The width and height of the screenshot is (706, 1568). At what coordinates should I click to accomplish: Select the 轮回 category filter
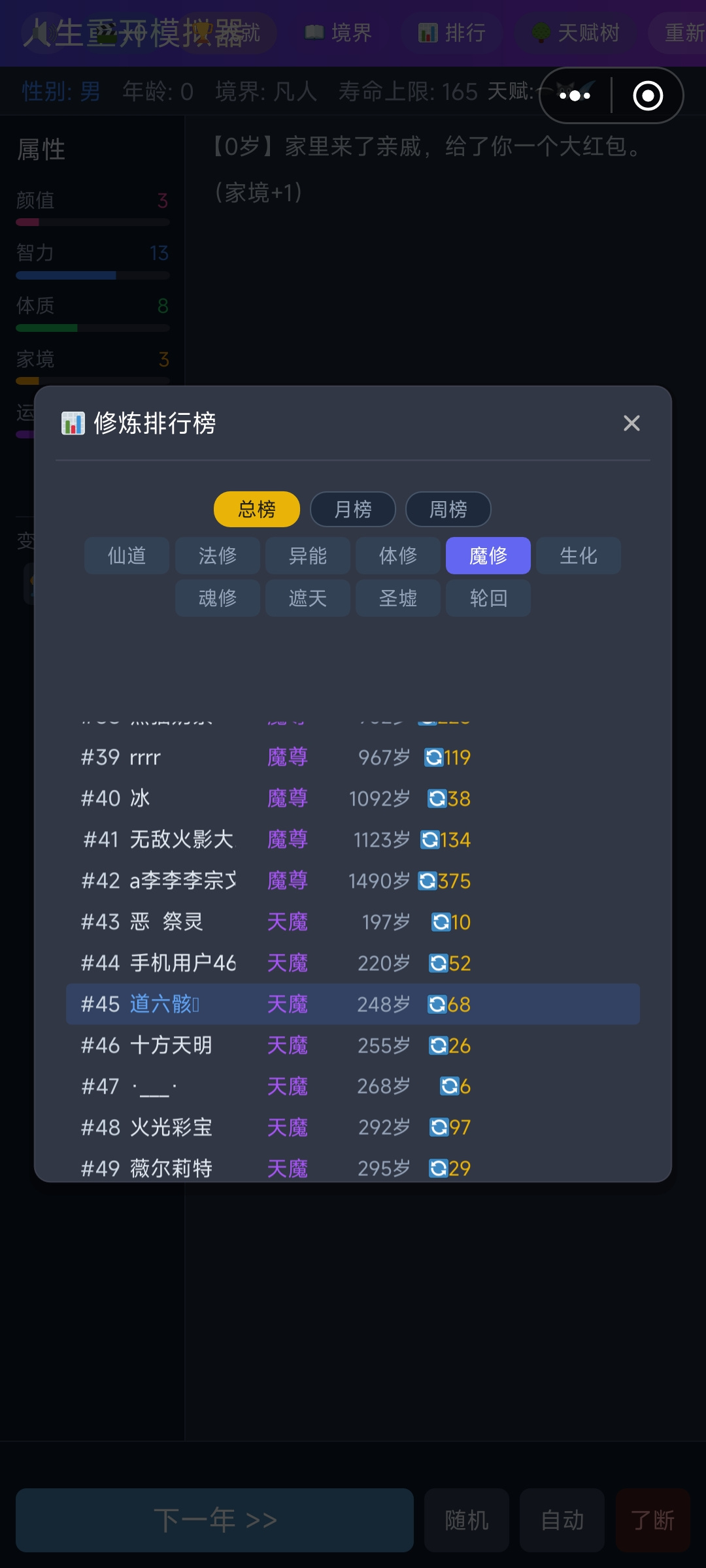click(488, 598)
